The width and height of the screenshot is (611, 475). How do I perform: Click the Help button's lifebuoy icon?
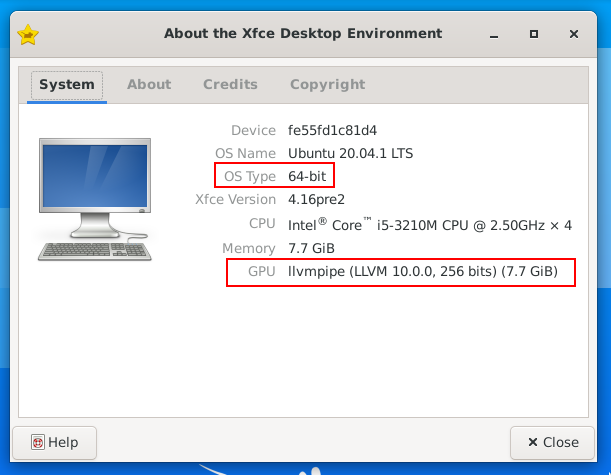point(38,442)
